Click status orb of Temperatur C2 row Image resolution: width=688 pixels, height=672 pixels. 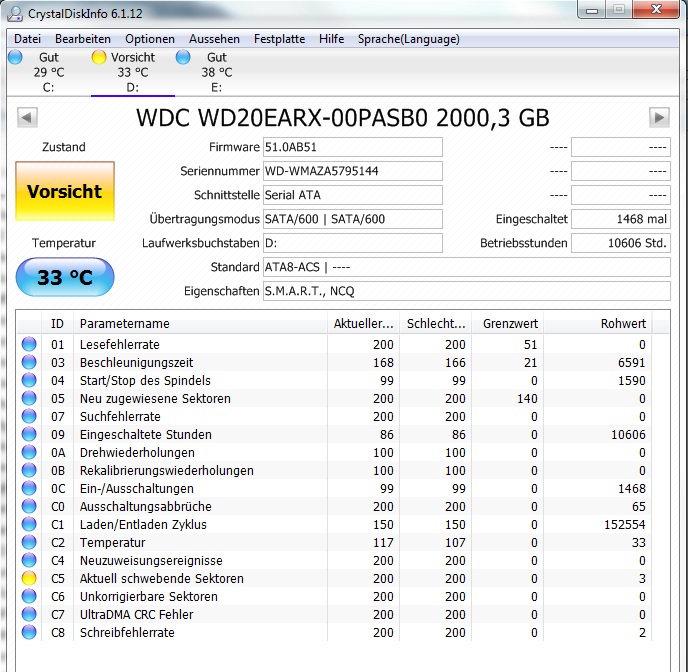29,542
